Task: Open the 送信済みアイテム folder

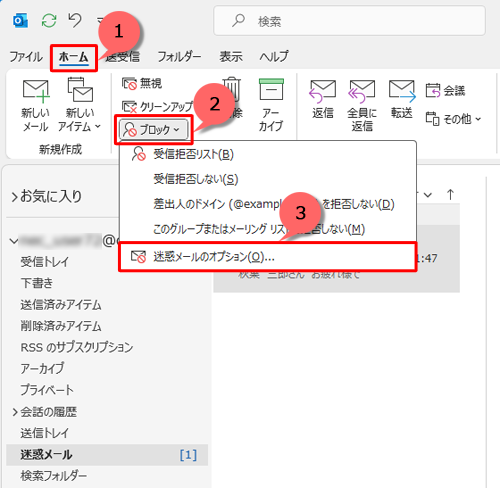Action: tap(61, 305)
